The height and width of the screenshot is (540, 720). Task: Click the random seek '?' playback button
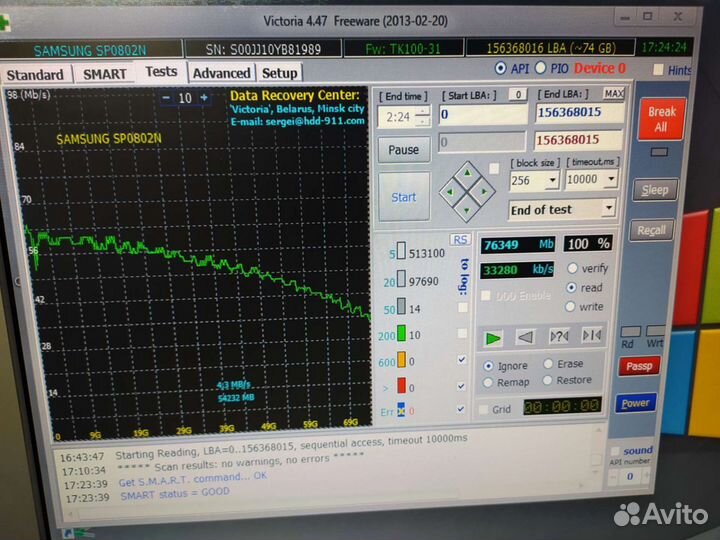pos(559,337)
